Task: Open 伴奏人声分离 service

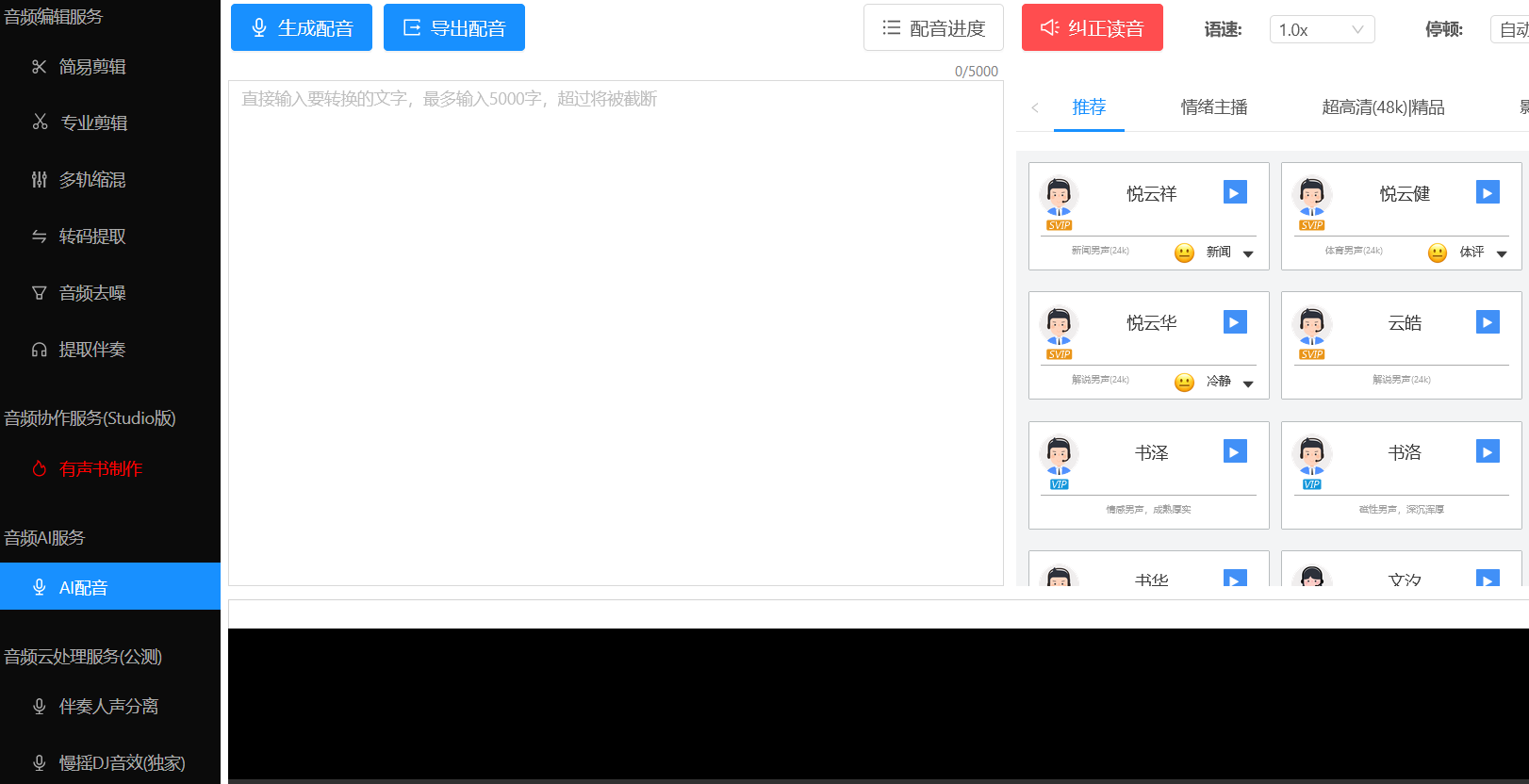Action: pos(110,706)
